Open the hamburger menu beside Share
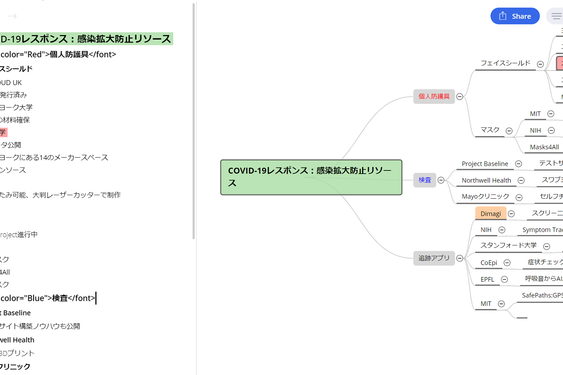Image resolution: width=563 pixels, height=375 pixels. (555, 16)
